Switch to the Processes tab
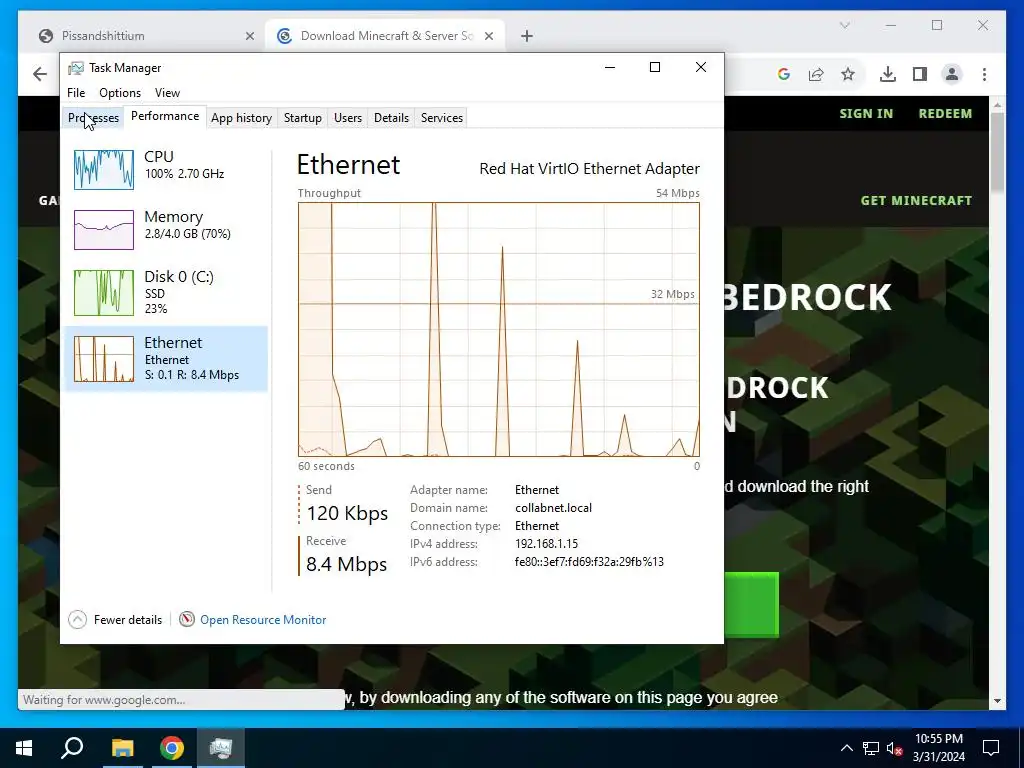Screen dimensions: 1024x768 [93, 118]
